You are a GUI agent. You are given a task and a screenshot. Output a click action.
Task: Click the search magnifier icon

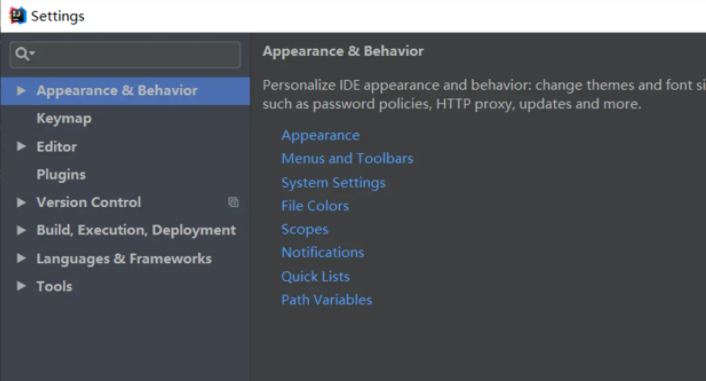tap(22, 54)
